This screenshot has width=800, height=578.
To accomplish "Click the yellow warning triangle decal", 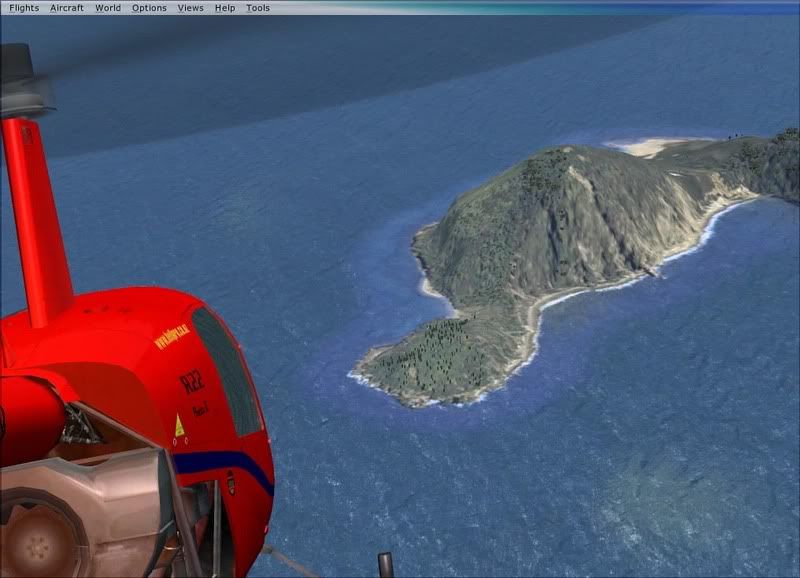I will pos(180,426).
